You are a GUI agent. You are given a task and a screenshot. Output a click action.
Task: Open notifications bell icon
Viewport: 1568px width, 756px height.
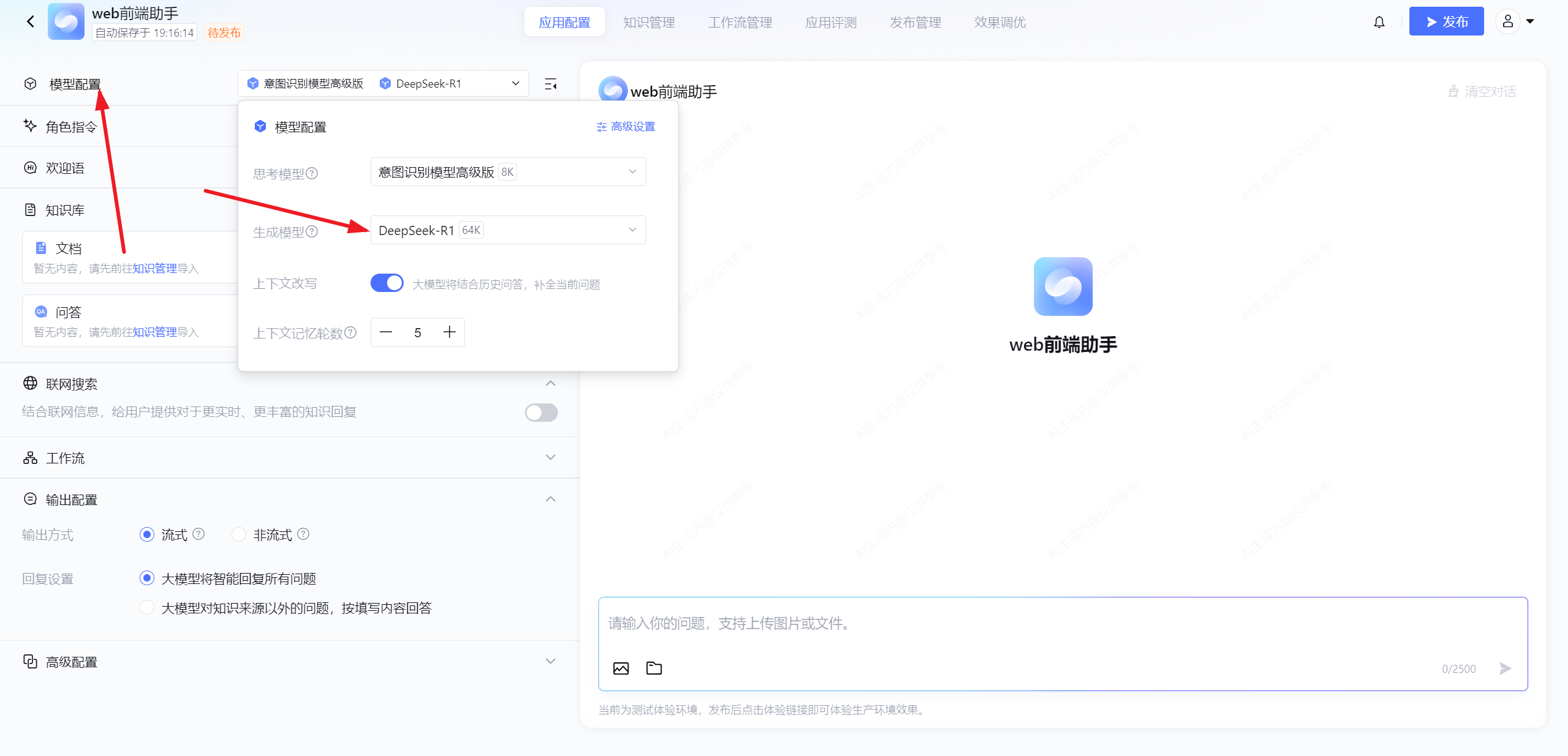coord(1379,22)
